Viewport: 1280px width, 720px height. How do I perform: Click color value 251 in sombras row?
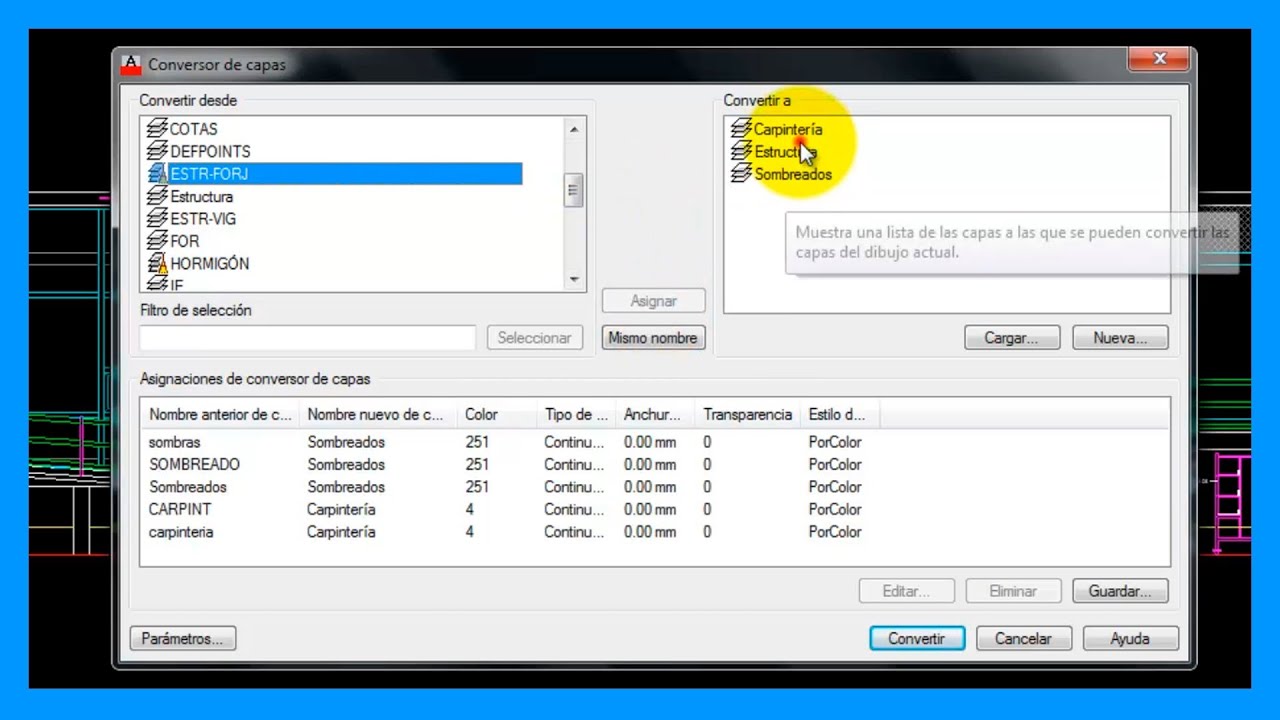click(477, 442)
